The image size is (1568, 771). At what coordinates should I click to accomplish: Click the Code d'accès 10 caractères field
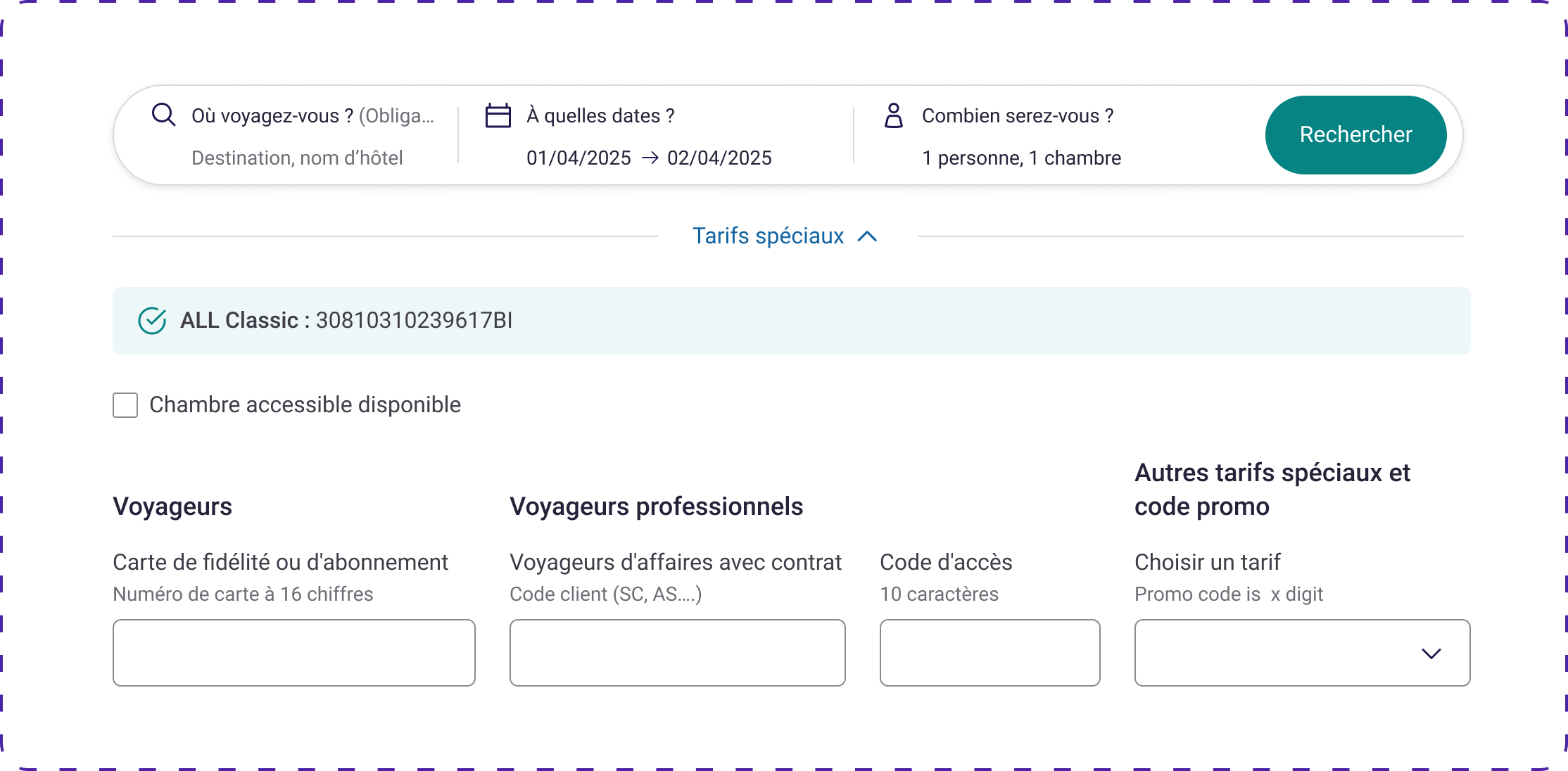point(990,653)
